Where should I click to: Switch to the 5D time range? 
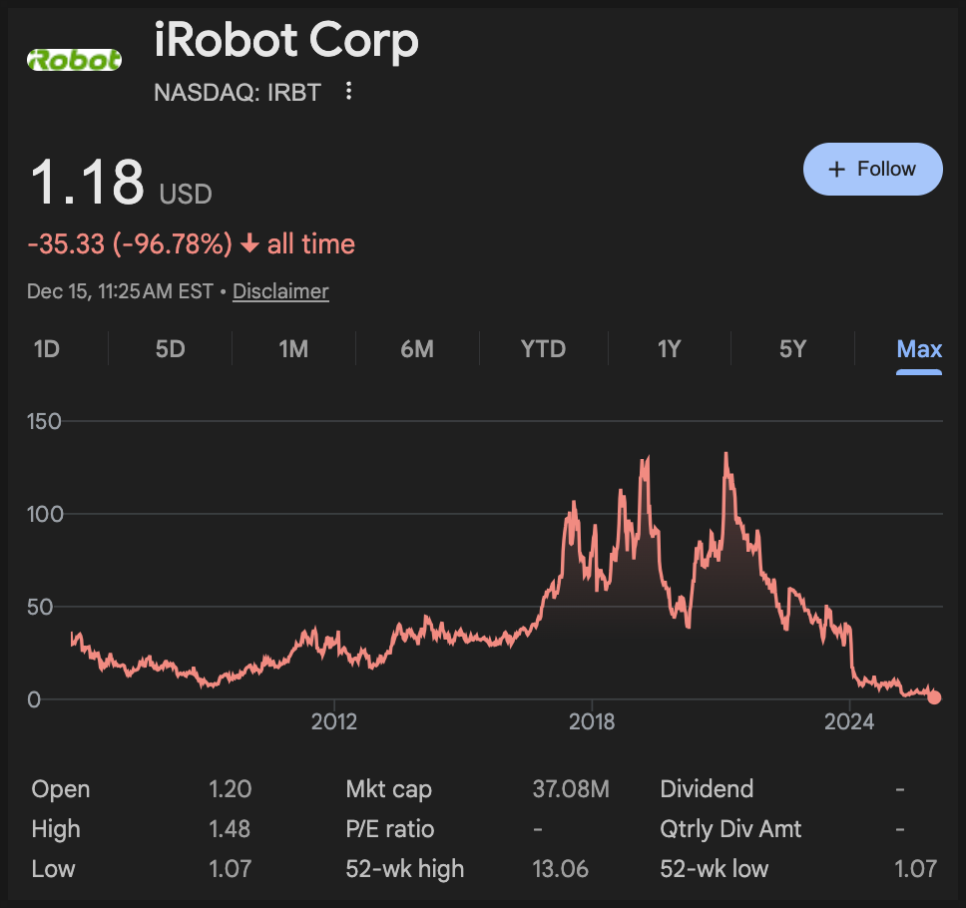coord(170,349)
